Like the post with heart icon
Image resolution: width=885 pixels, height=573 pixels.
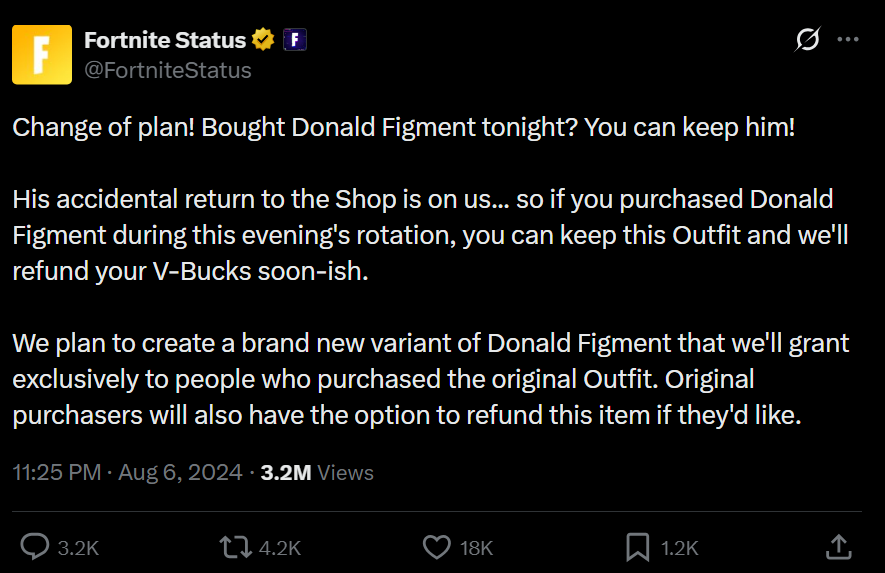(437, 547)
